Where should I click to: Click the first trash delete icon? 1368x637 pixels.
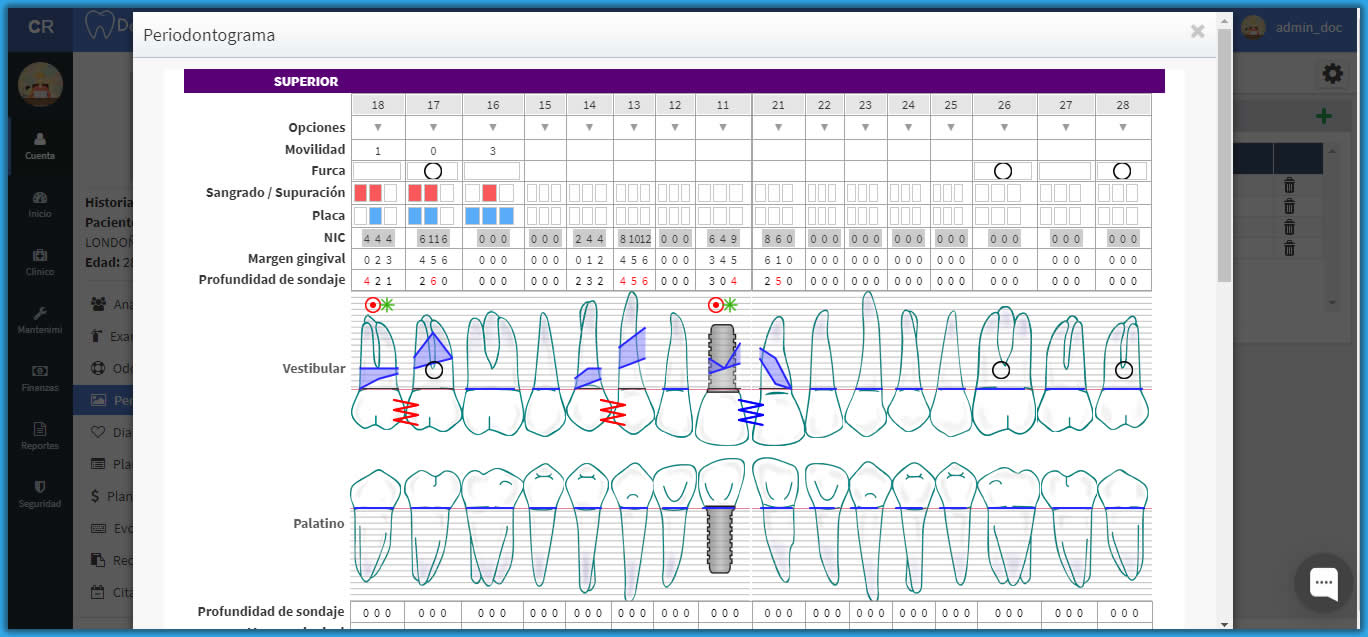point(1289,185)
